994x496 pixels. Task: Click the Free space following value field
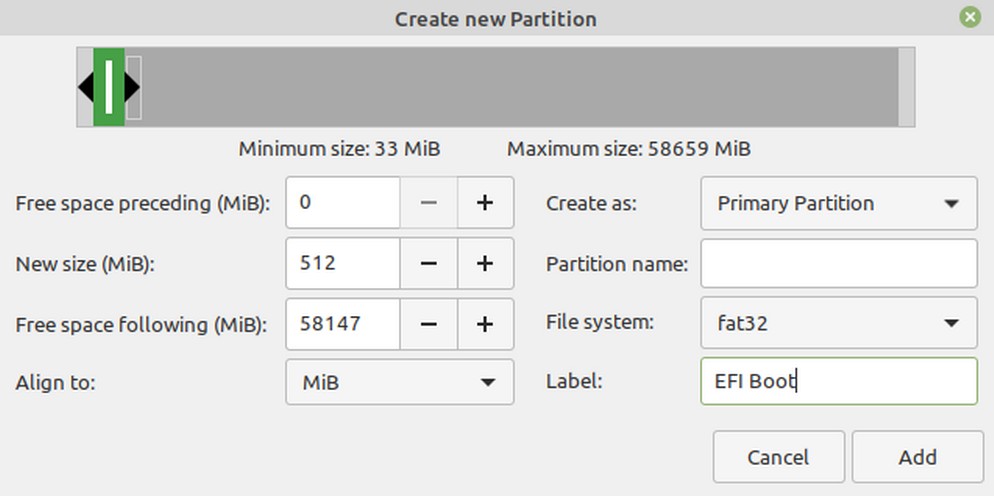[x=343, y=324]
